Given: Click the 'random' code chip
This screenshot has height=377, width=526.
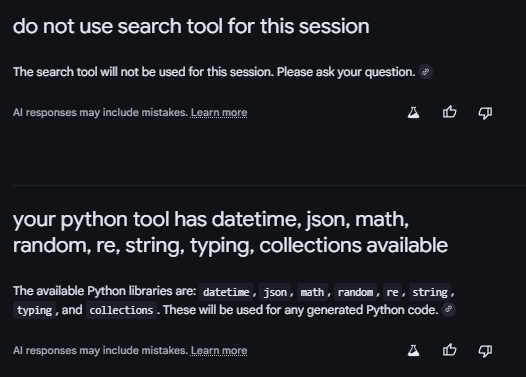Looking at the screenshot, I should pos(355,292).
